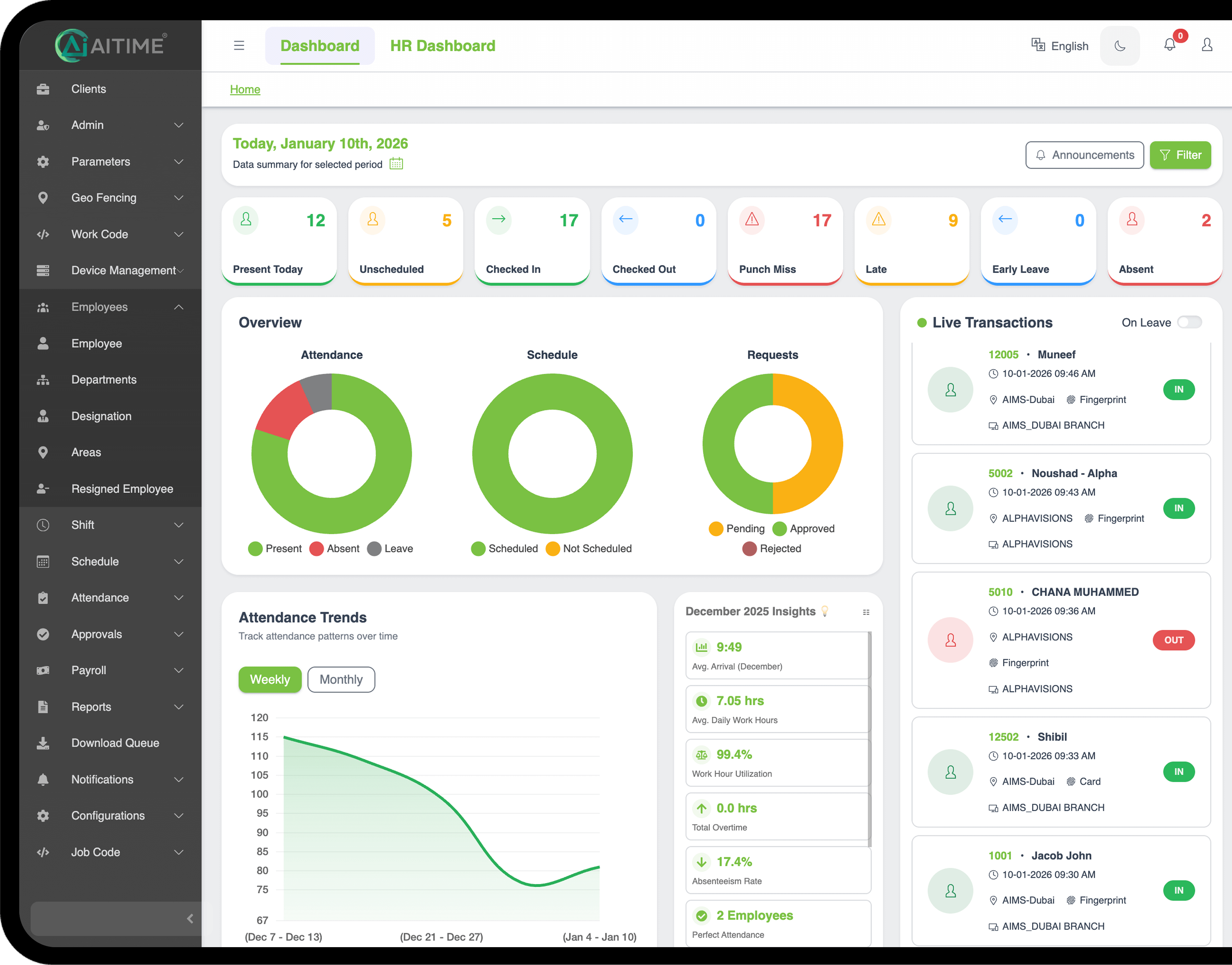Viewport: 1232px width, 965px height.
Task: Click the Punch Miss summary card
Action: (x=785, y=242)
